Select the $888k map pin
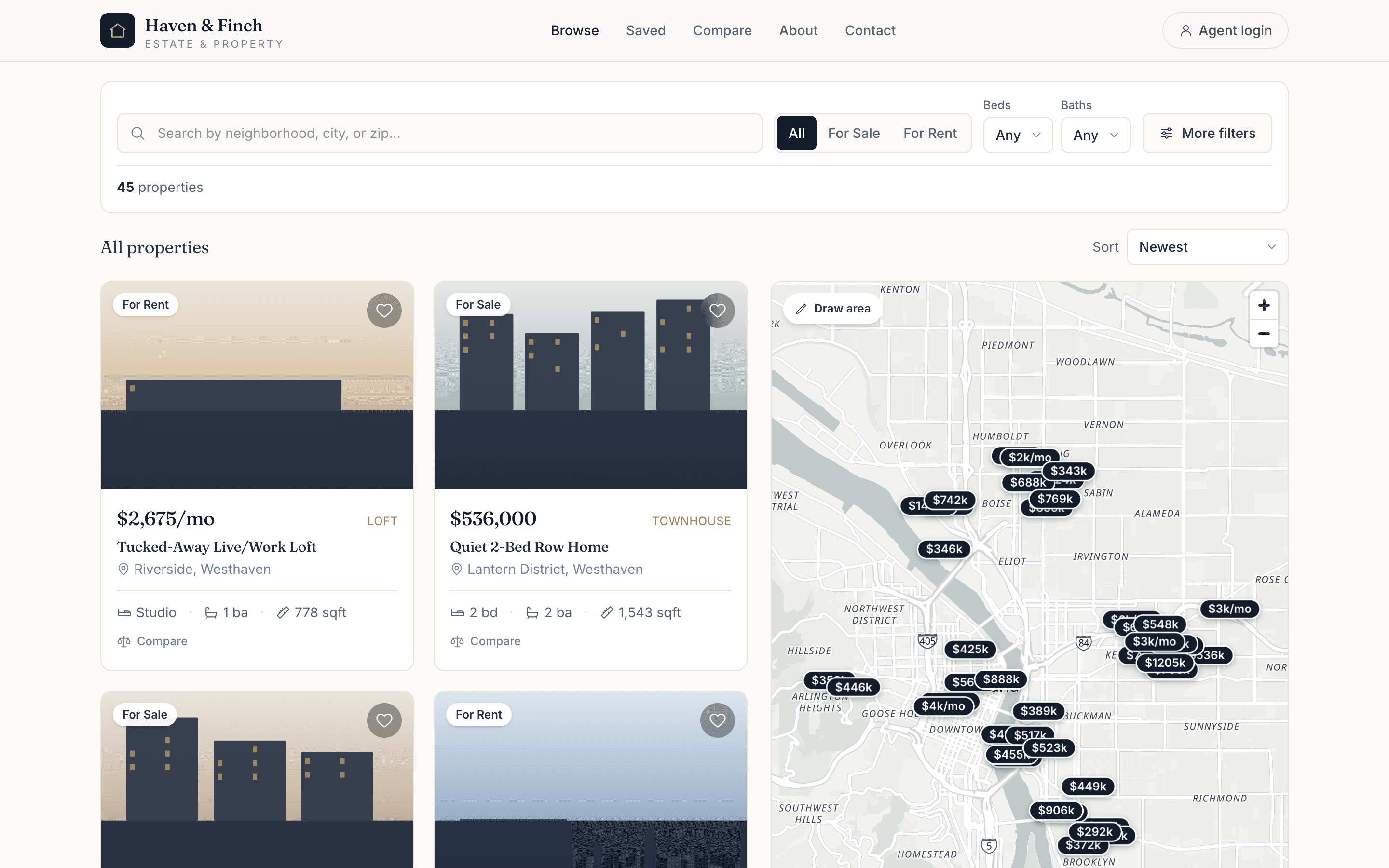The width and height of the screenshot is (1389, 868). tap(1001, 680)
